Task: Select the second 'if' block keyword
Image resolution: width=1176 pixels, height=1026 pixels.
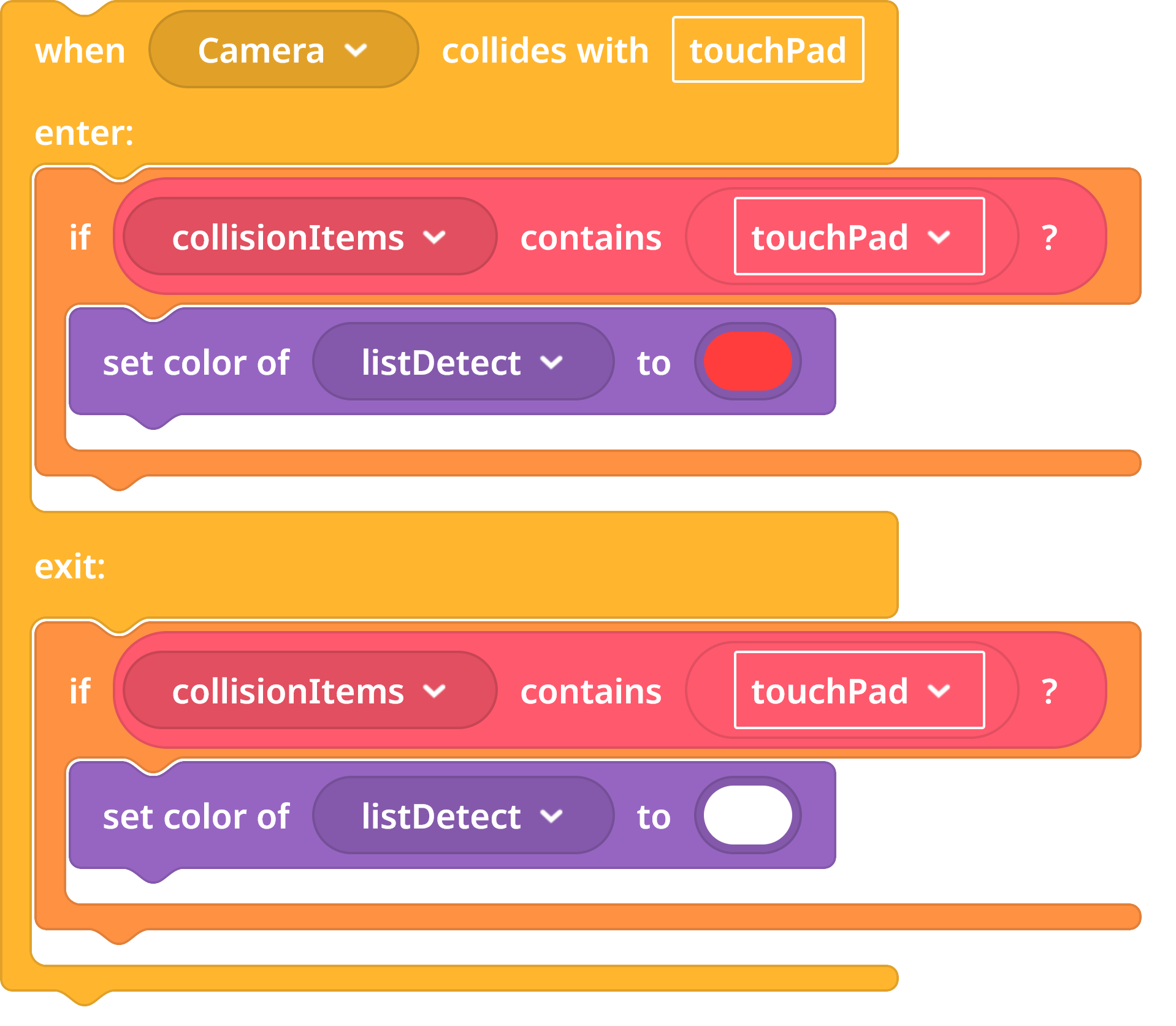Action: click(x=80, y=691)
